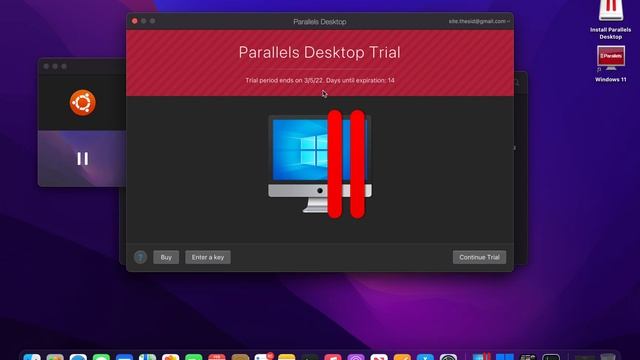Expand the account email dropdown in title bar
Screen dimensions: 640x360
pyautogui.click(x=479, y=21)
